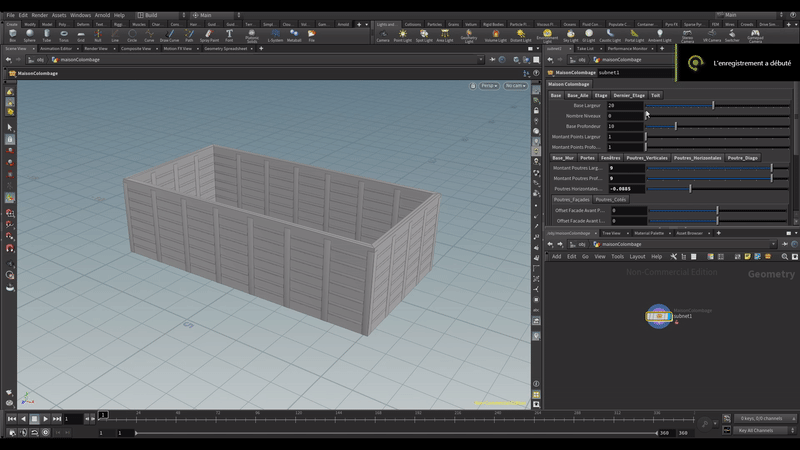Screen dimensions: 800x450
Task: Switch to the Poutres_Horizontales tab
Action: tap(697, 158)
